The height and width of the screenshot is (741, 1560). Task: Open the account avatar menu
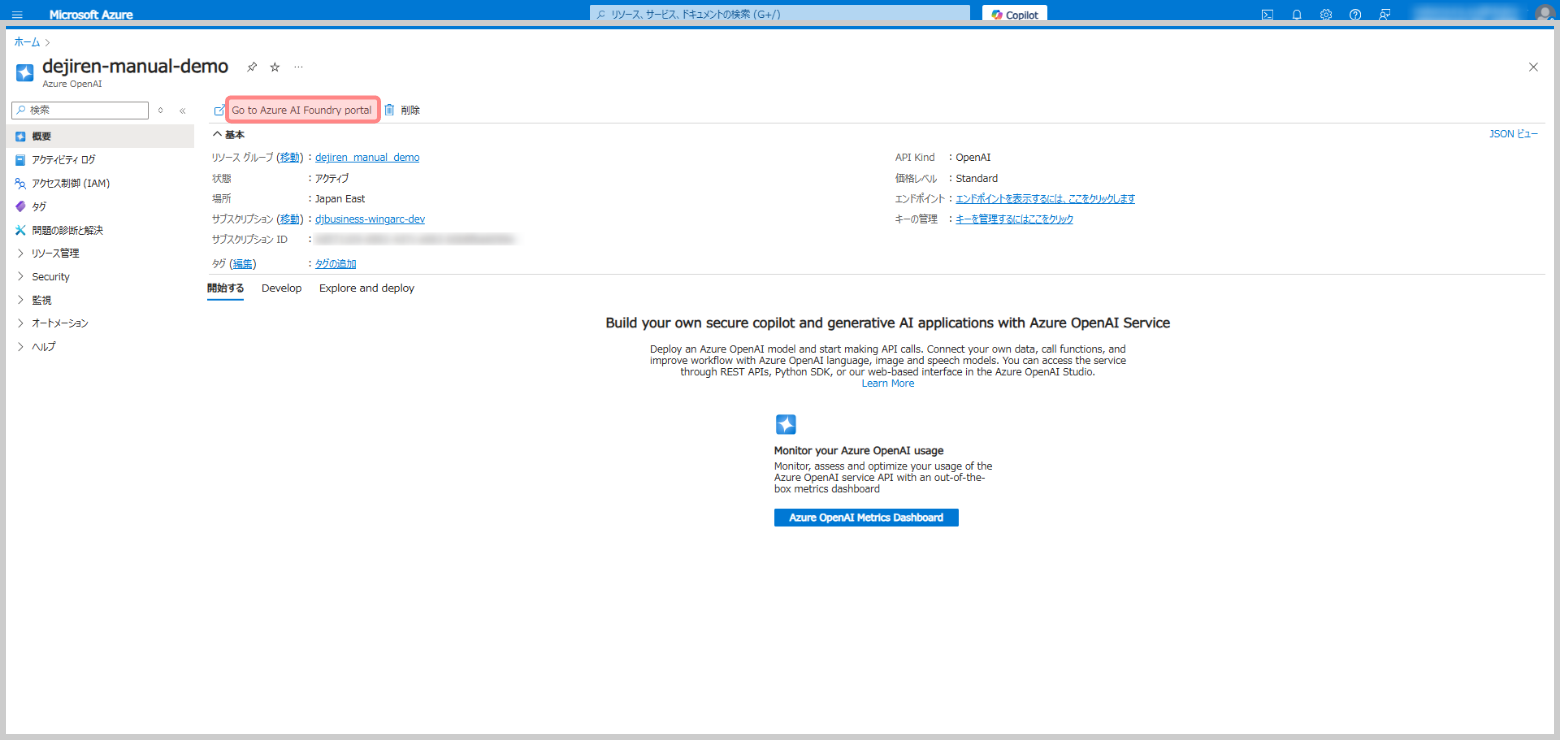[x=1546, y=14]
